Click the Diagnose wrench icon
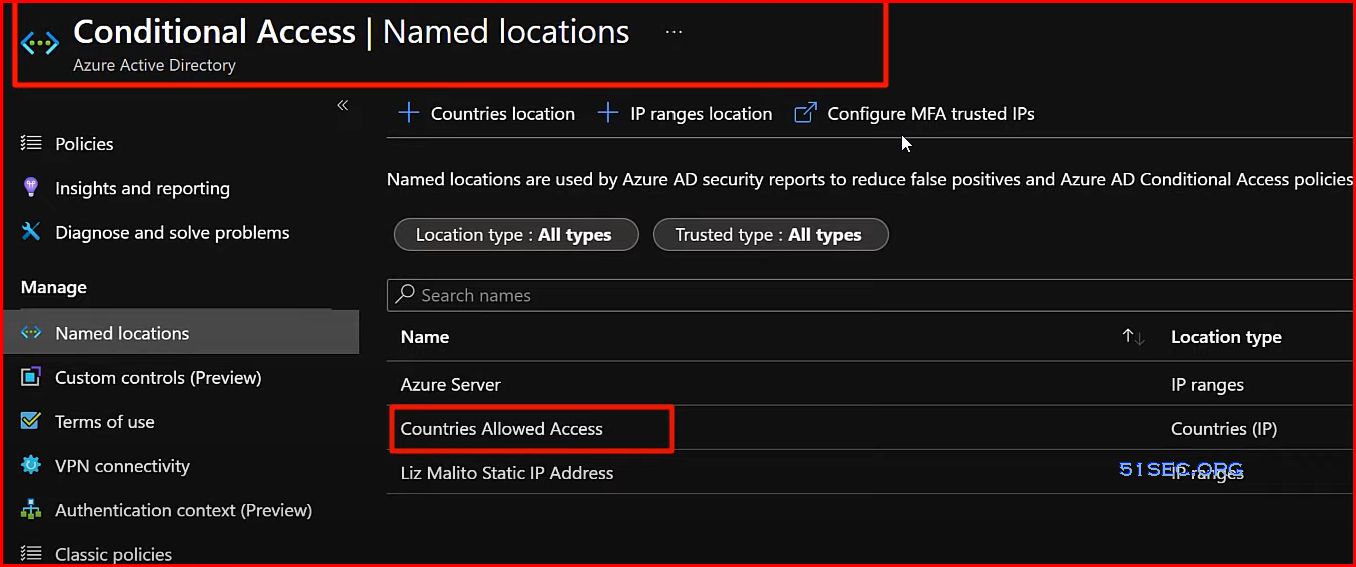 pyautogui.click(x=31, y=232)
